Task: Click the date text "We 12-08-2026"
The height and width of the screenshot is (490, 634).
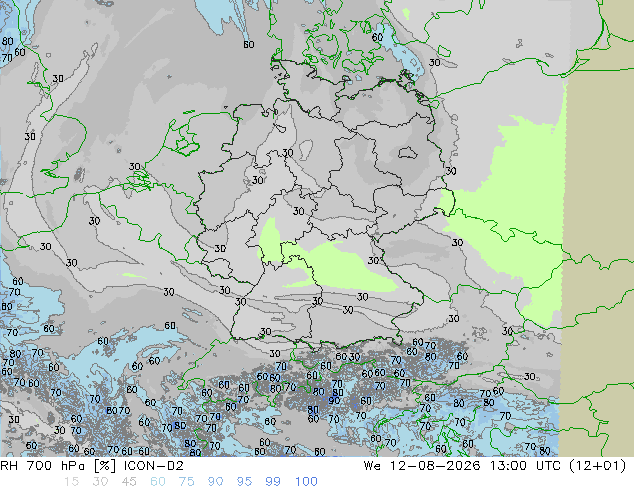Action: [422, 466]
